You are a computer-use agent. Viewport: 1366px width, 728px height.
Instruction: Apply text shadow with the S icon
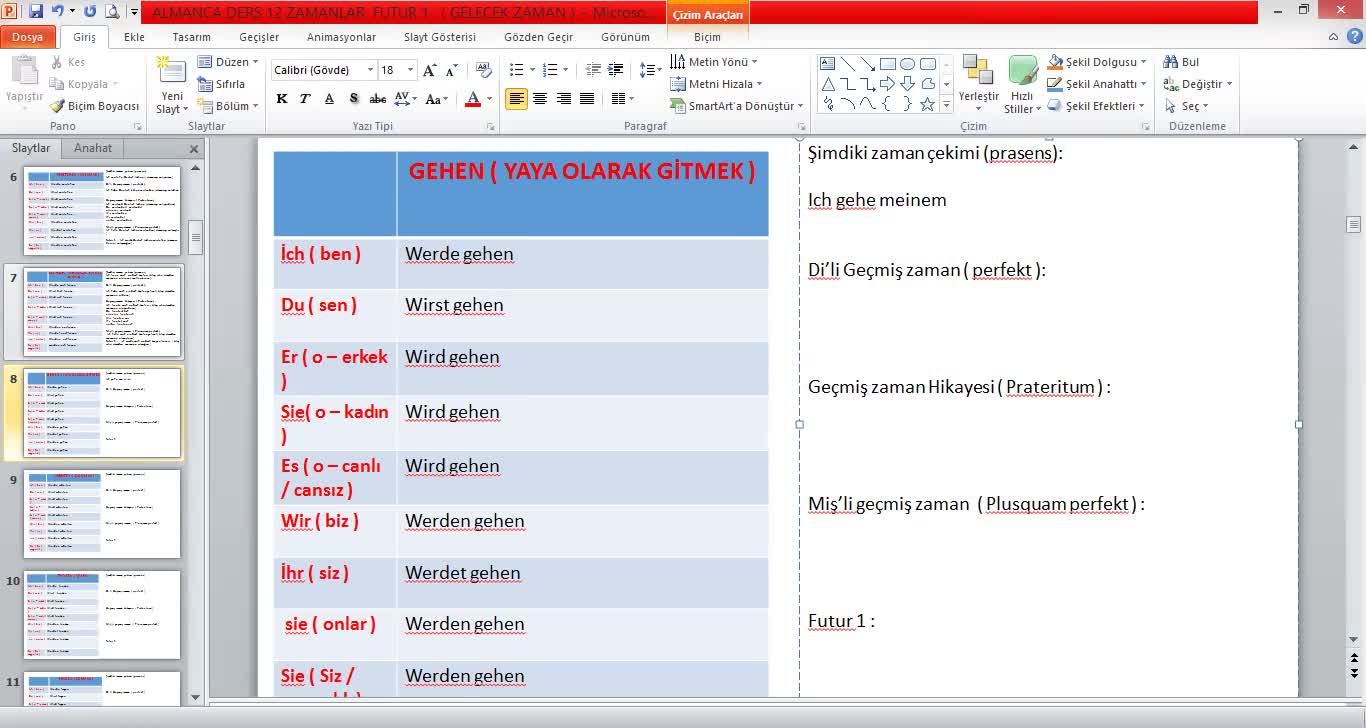353,99
